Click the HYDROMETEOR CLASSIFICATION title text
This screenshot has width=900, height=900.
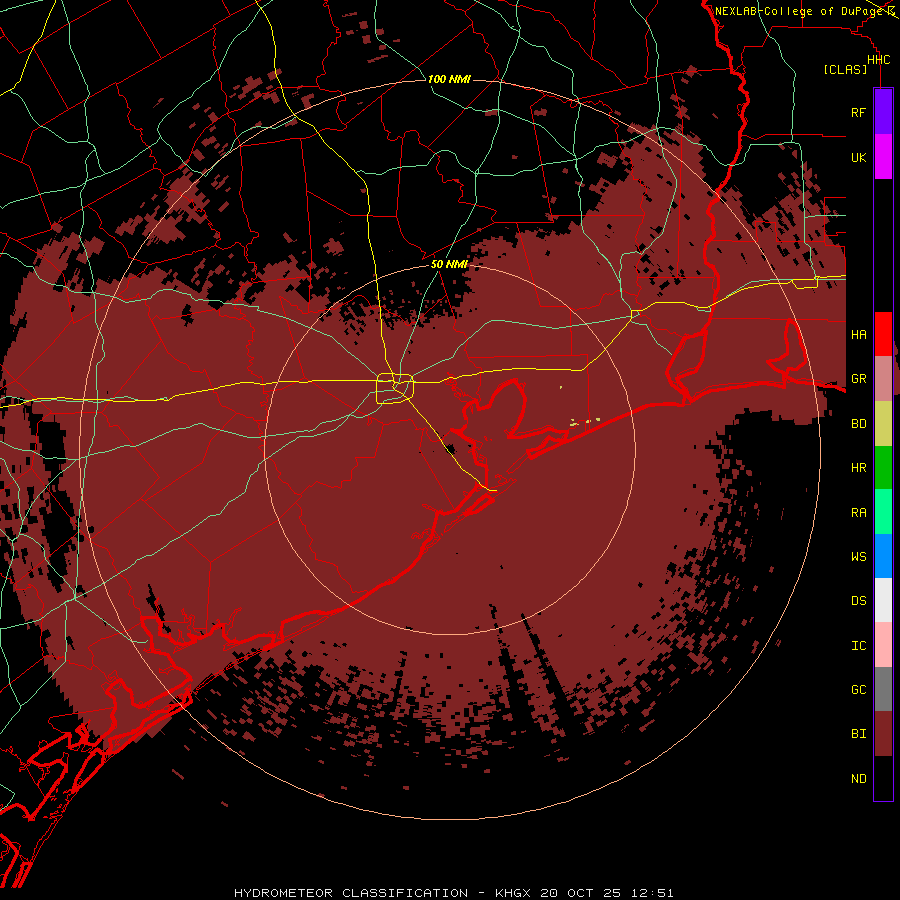pos(350,893)
